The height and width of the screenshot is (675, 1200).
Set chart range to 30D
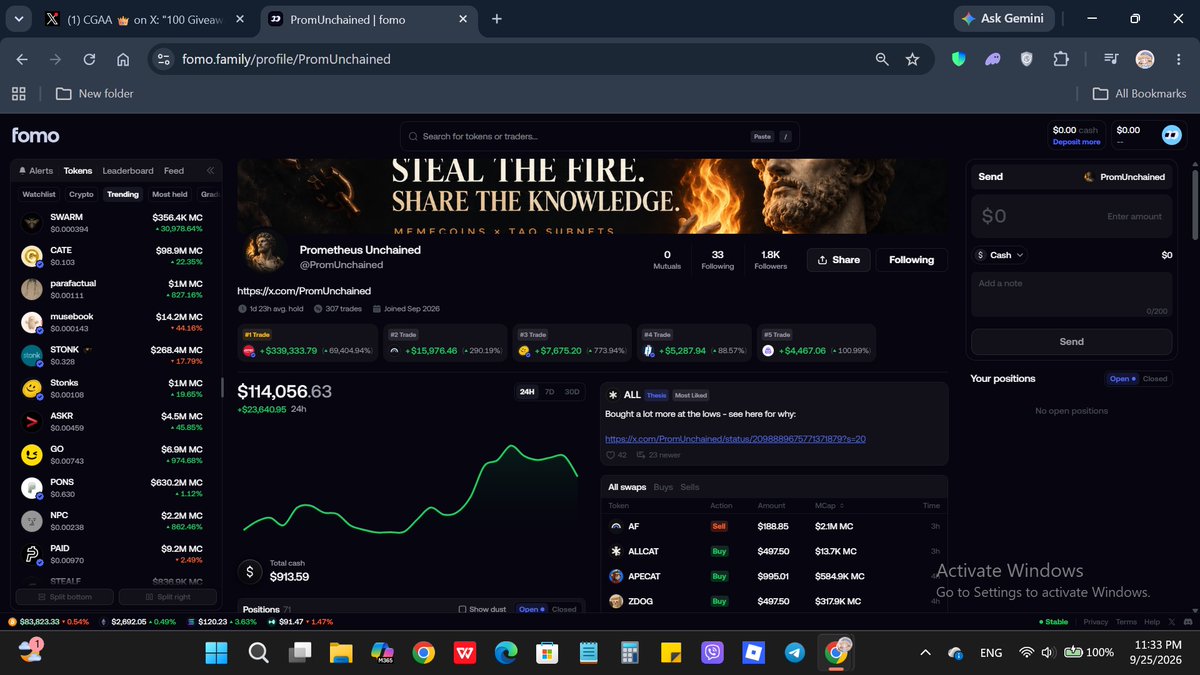pos(571,392)
